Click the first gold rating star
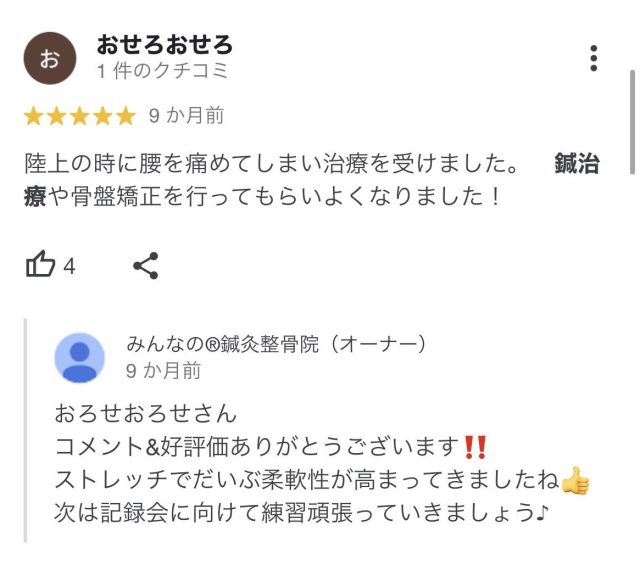The image size is (640, 565). [33, 116]
